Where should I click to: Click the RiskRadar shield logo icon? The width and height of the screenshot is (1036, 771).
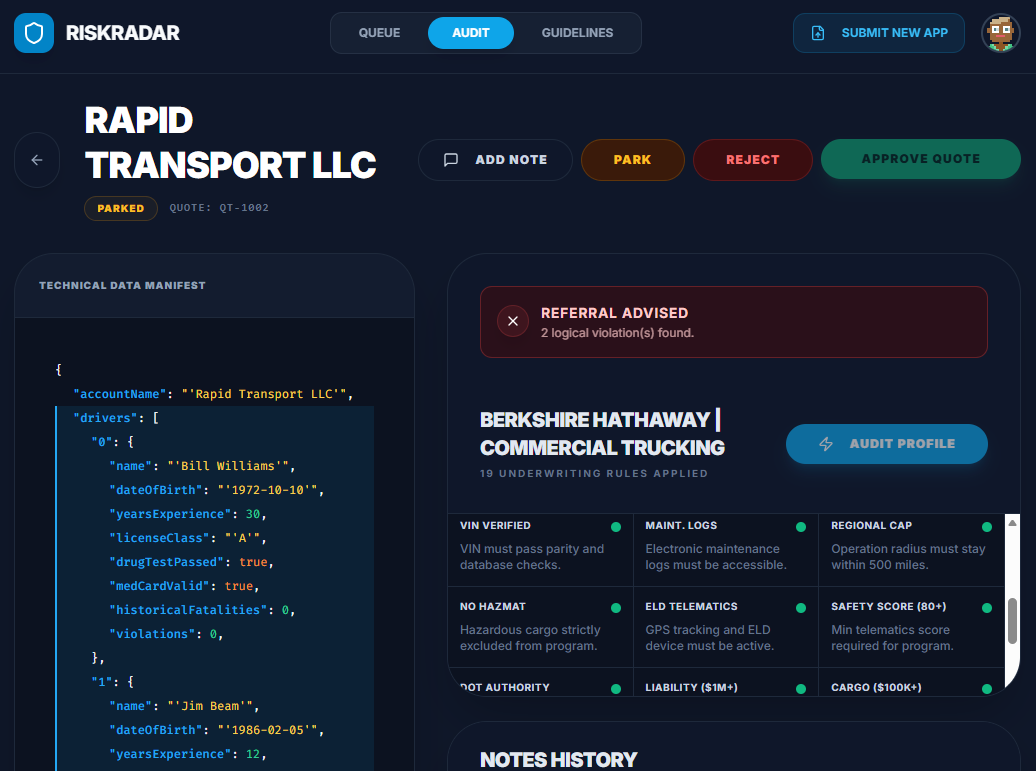click(34, 33)
